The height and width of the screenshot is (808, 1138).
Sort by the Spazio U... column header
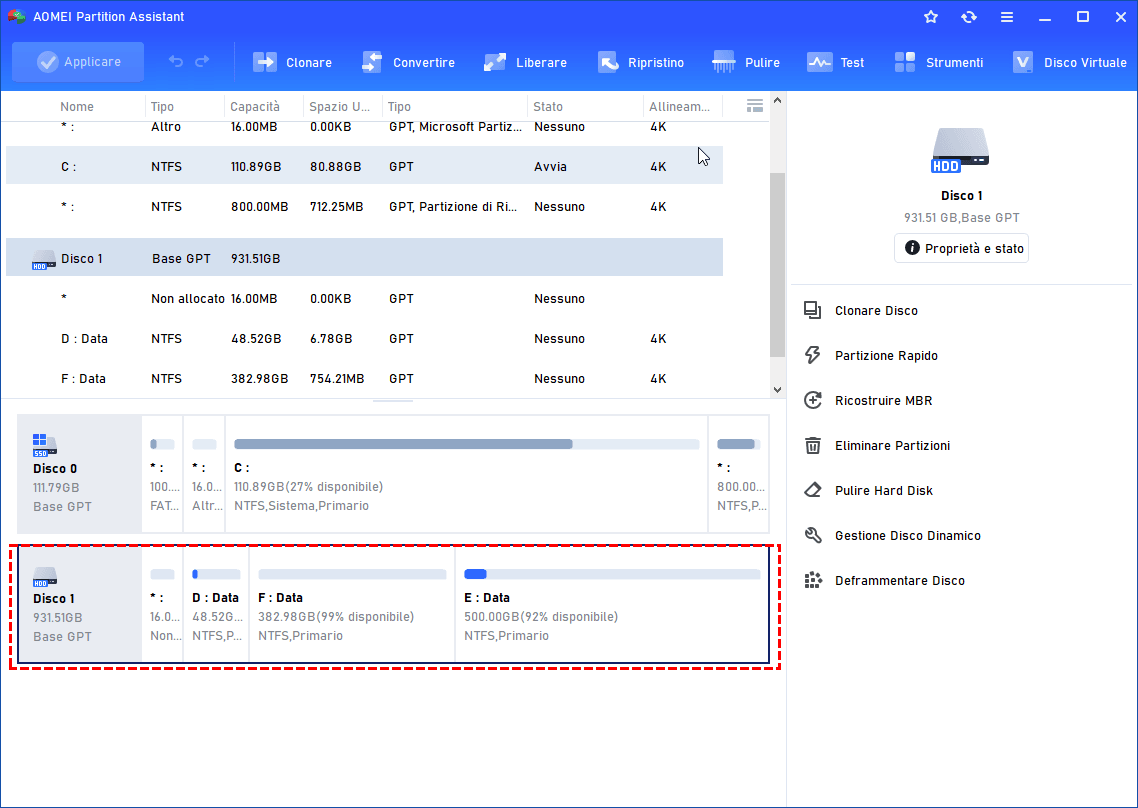340,107
